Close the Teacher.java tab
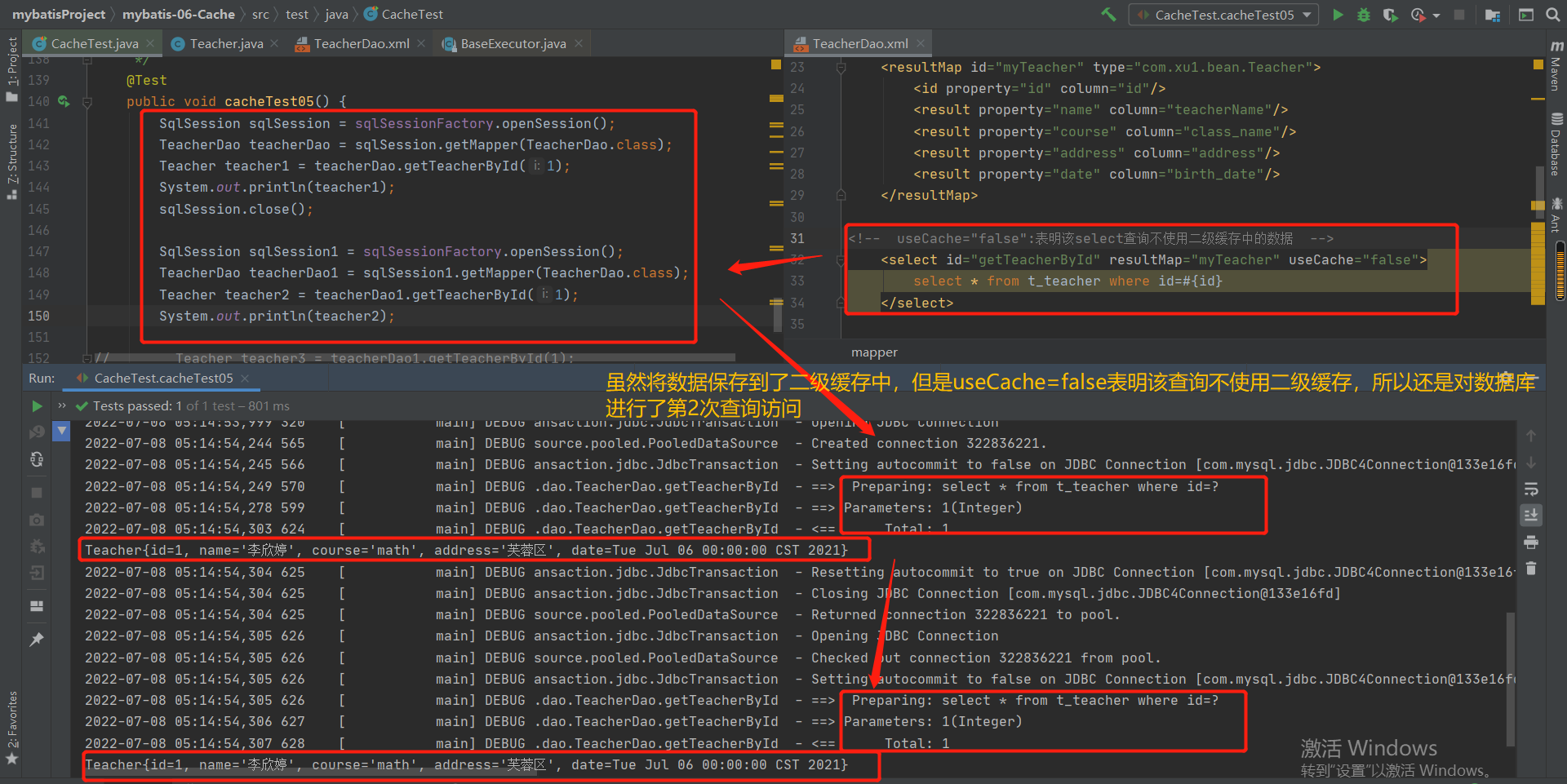 [273, 43]
